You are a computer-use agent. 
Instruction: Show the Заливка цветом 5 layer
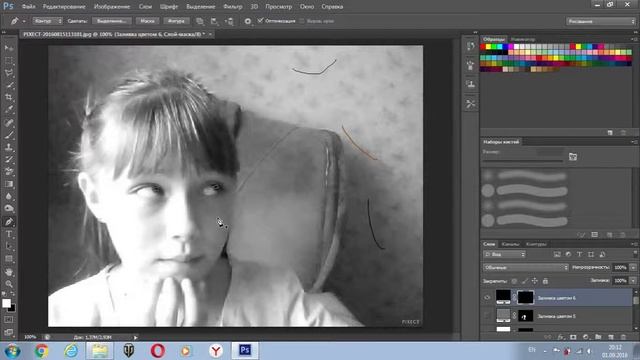[487, 316]
